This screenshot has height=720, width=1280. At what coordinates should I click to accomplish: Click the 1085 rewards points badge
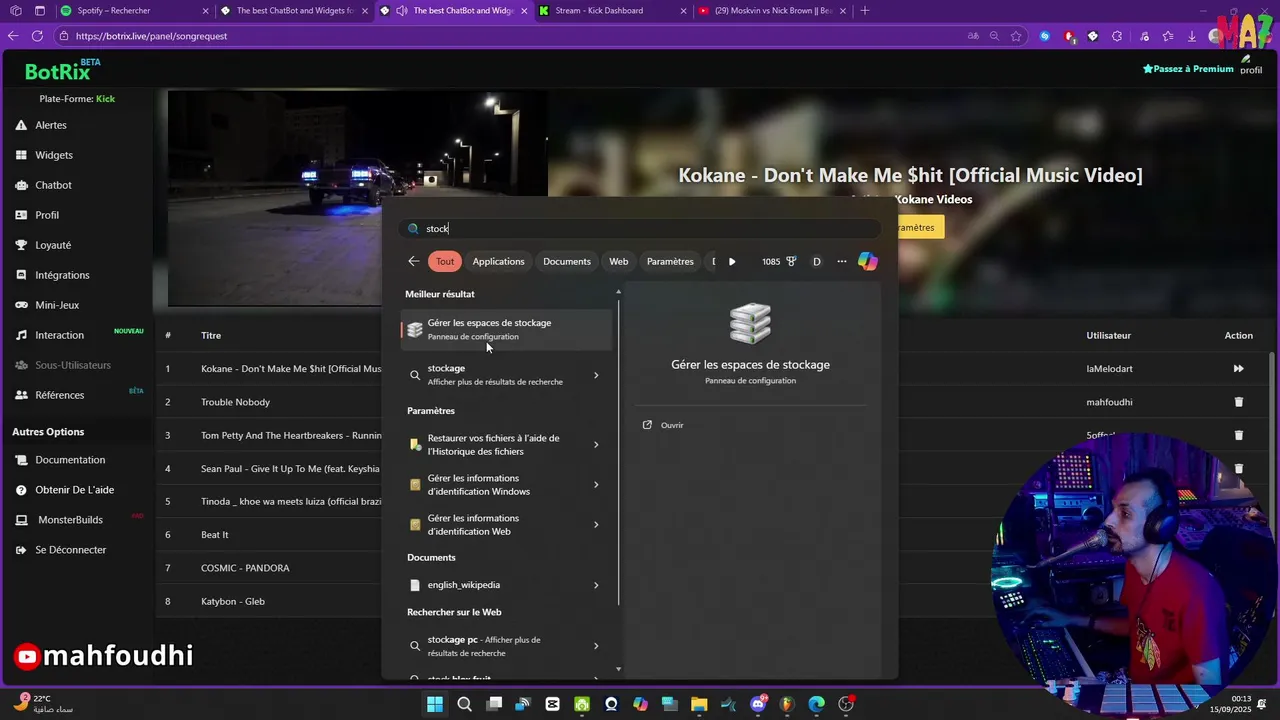coord(779,261)
